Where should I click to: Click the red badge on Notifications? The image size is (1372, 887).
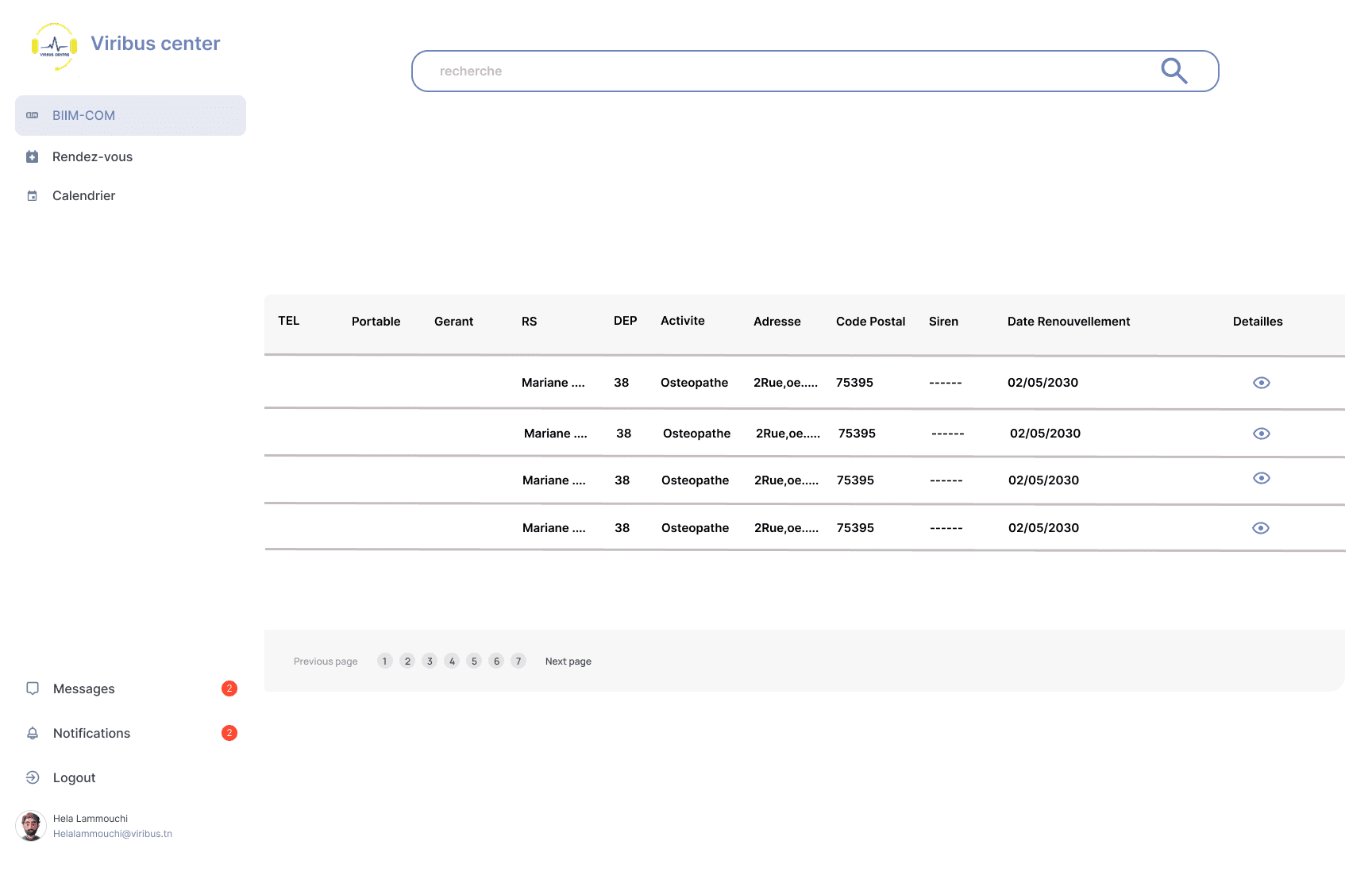[x=229, y=733]
